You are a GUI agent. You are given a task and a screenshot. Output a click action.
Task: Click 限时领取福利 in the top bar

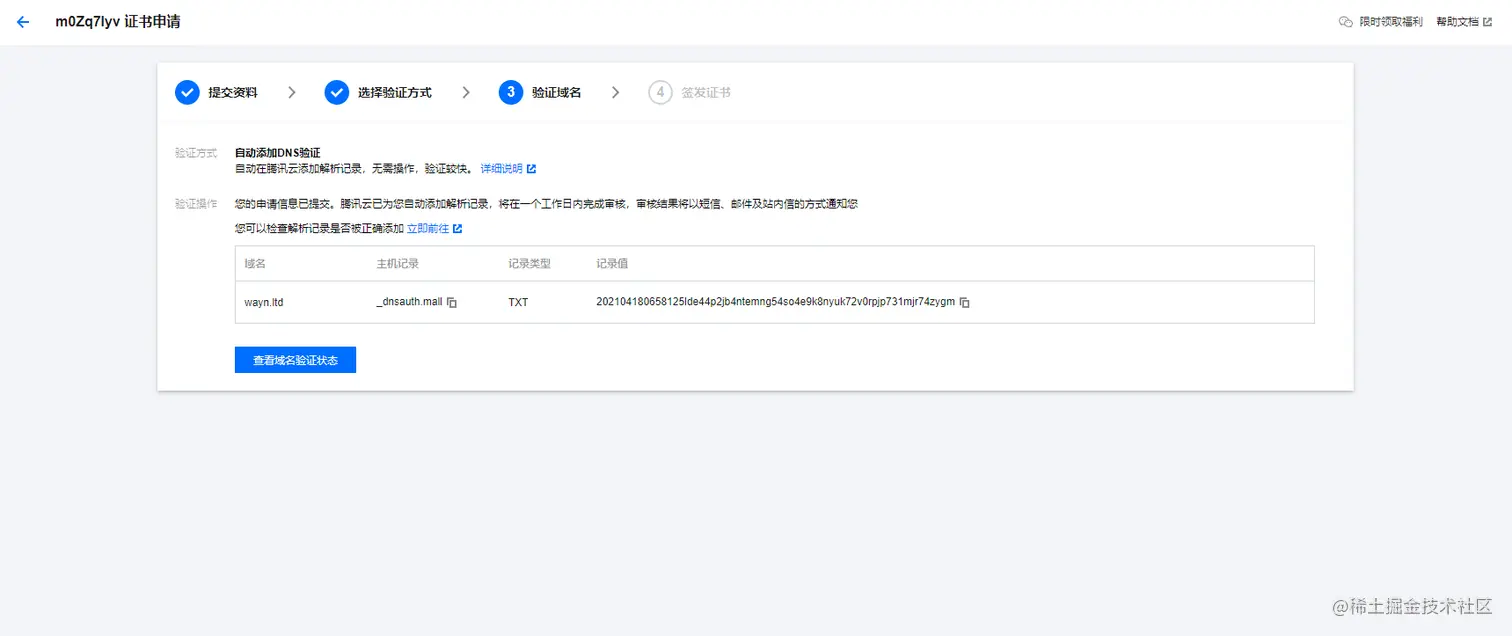click(1390, 21)
